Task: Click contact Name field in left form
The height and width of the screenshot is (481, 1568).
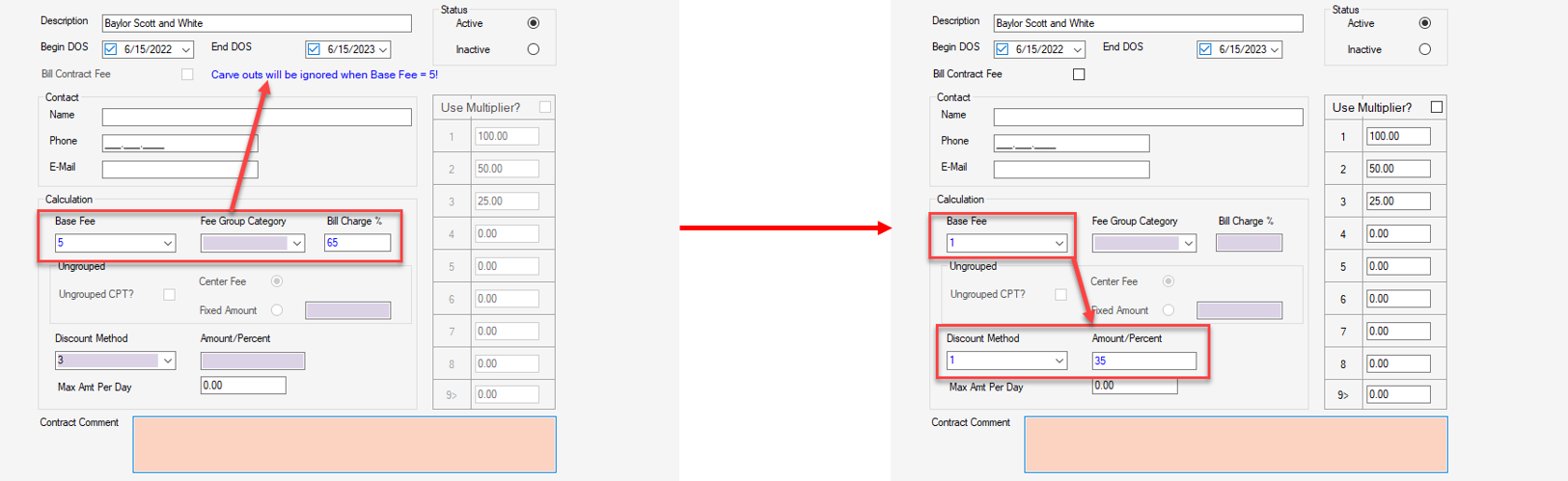Action: pyautogui.click(x=256, y=117)
